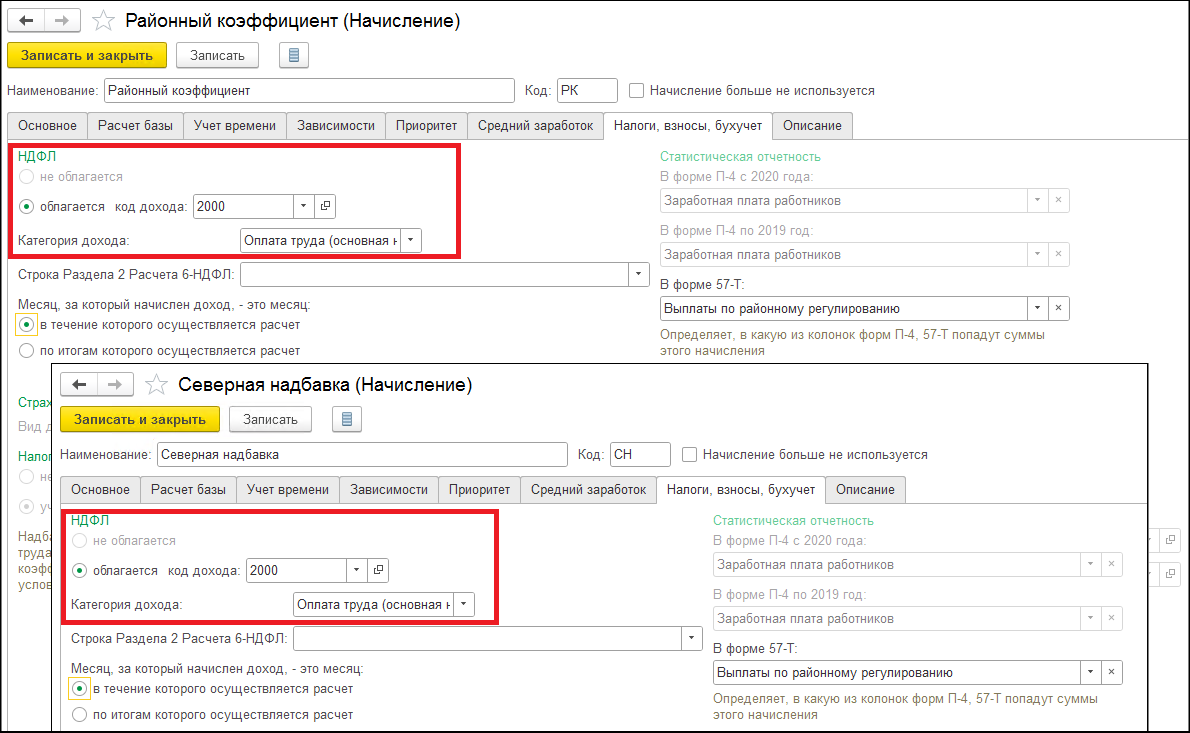
Task: Focus the Код field containing СН
Action: [x=640, y=455]
